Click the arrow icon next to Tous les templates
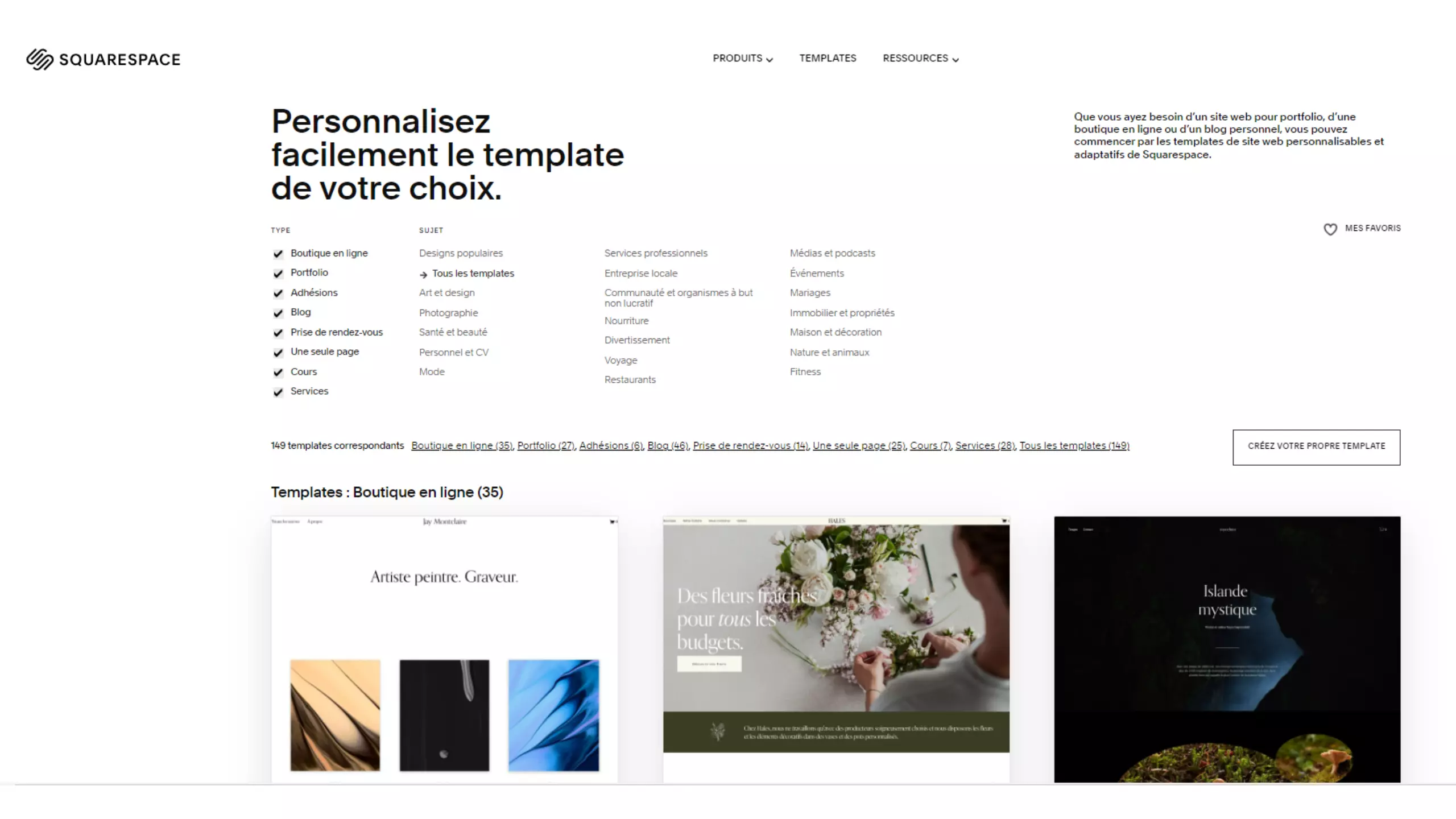The image size is (1456, 819). click(x=423, y=273)
